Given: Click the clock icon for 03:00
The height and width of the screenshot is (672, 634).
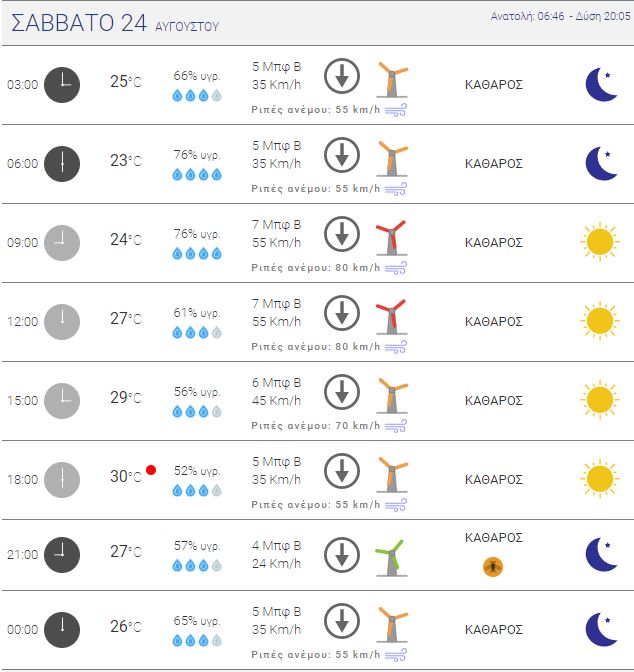Looking at the screenshot, I should (x=62, y=85).
